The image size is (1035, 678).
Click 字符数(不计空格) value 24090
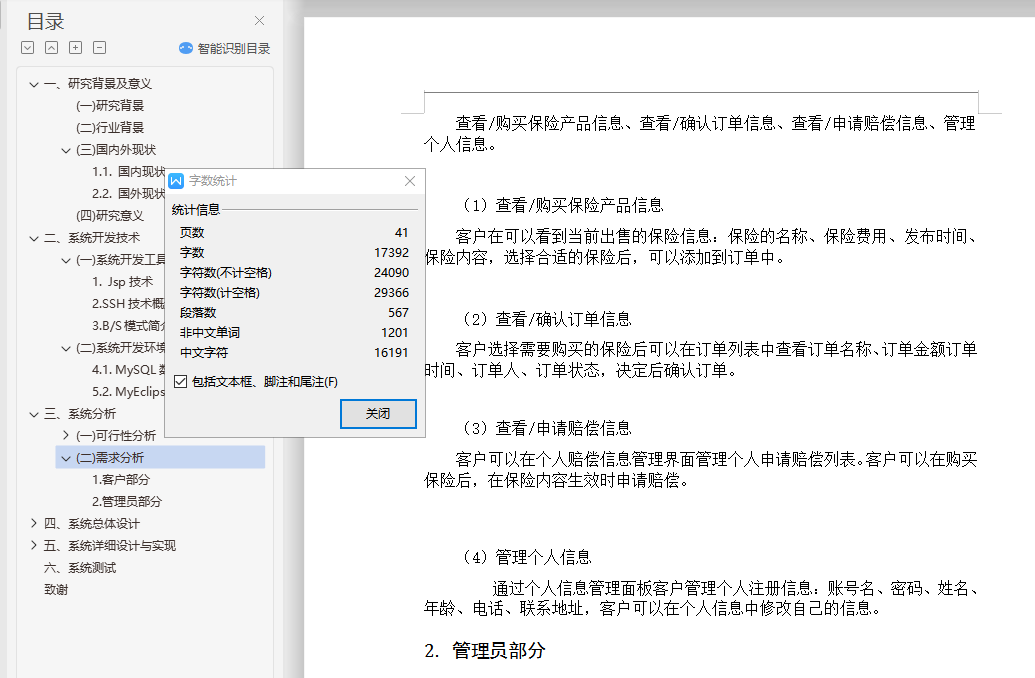point(391,273)
